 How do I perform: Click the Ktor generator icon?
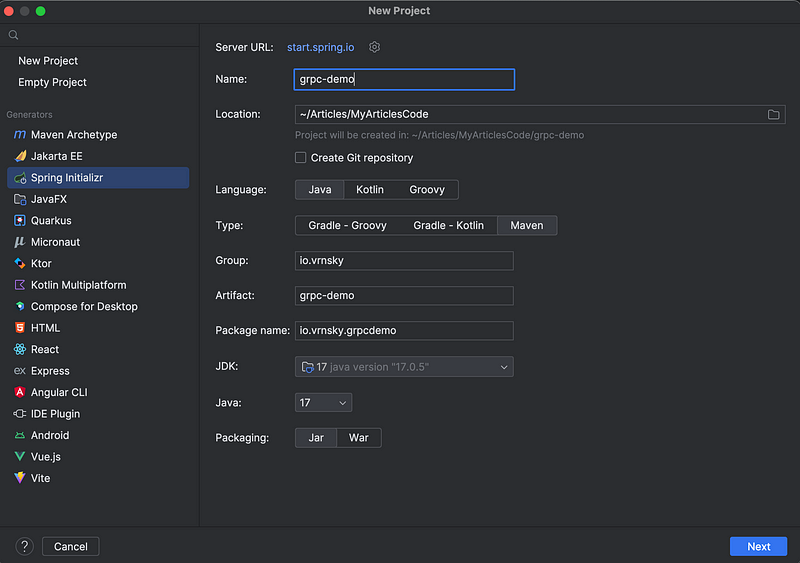[x=20, y=264]
